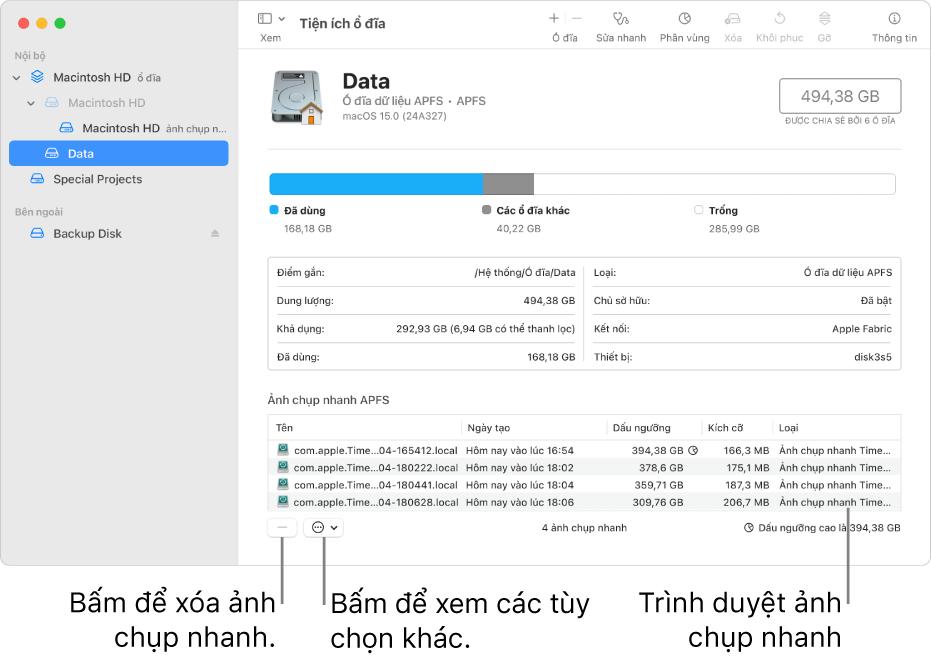
Task: Collapse the greyed Macintosh HD container
Action: (31, 103)
